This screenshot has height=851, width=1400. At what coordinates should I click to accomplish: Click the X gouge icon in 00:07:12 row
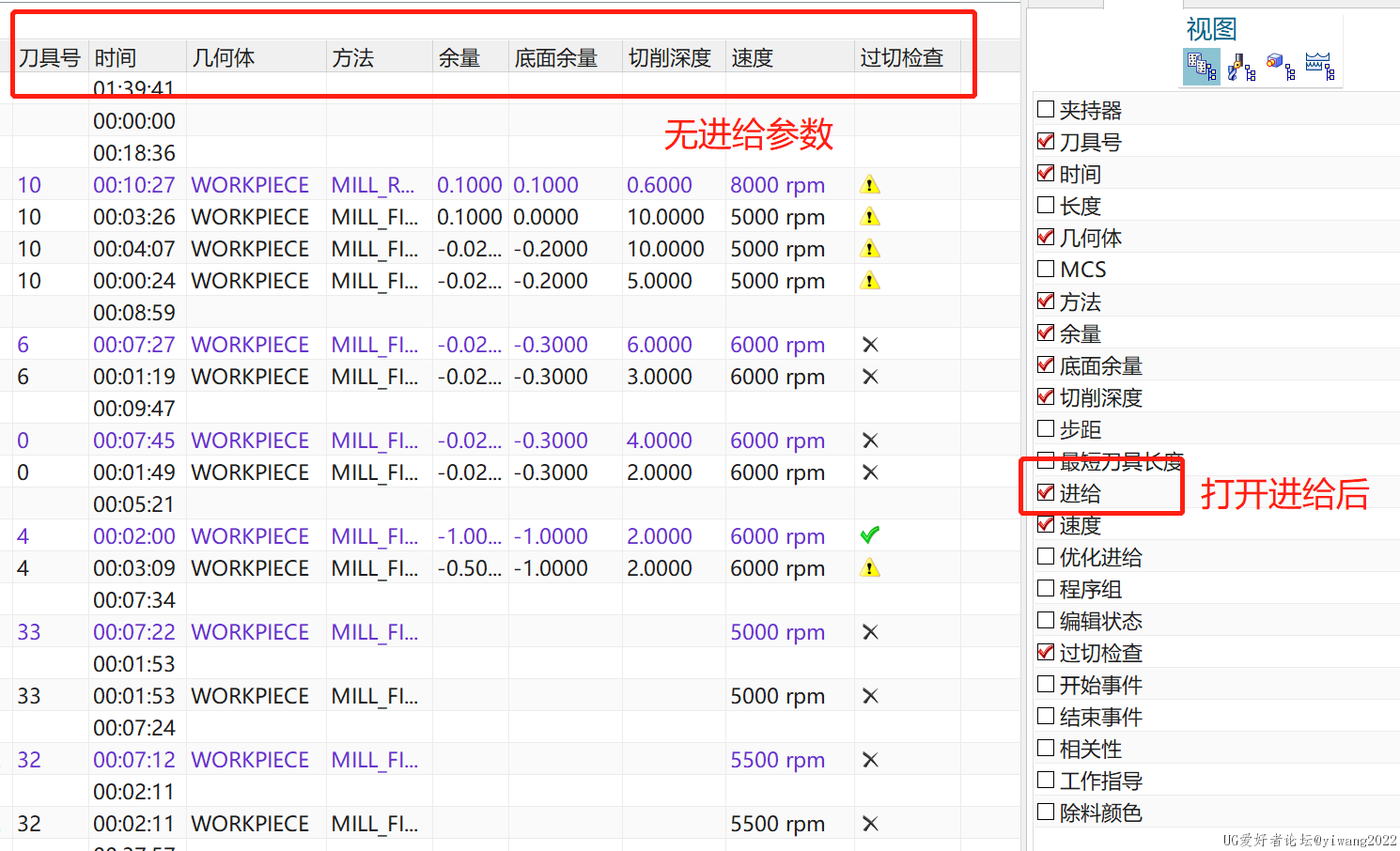click(870, 760)
